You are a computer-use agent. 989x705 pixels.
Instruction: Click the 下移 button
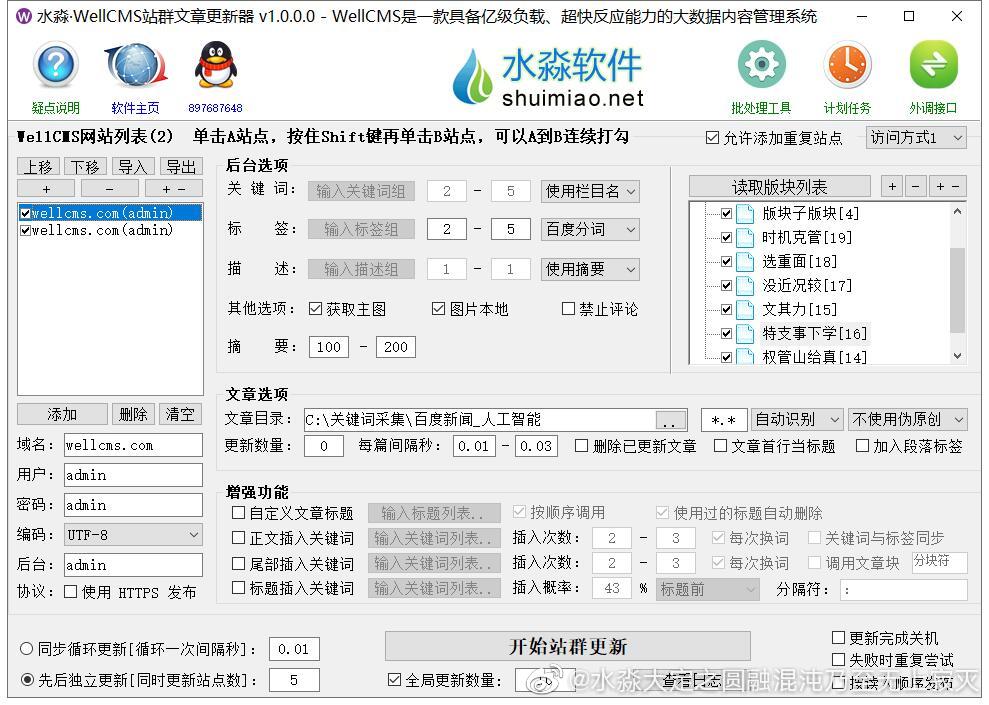point(85,166)
